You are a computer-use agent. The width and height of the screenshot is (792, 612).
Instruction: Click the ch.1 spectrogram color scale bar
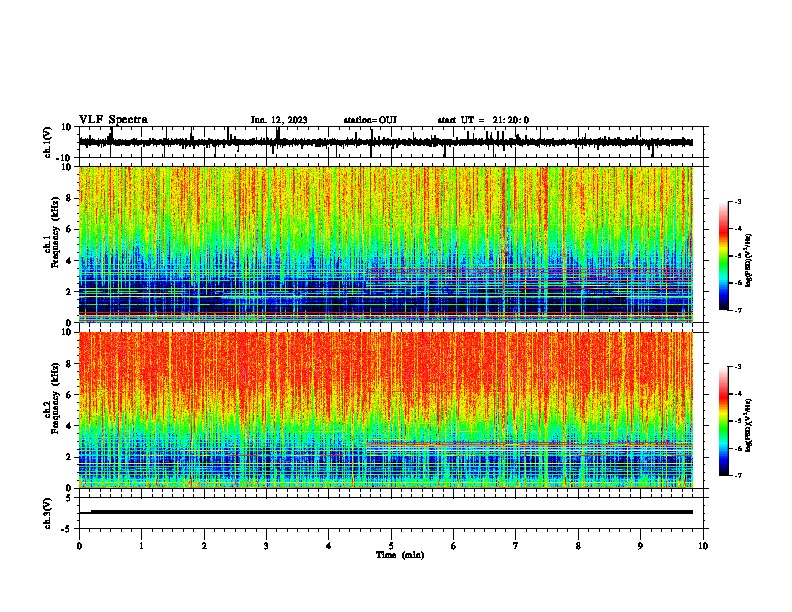724,256
